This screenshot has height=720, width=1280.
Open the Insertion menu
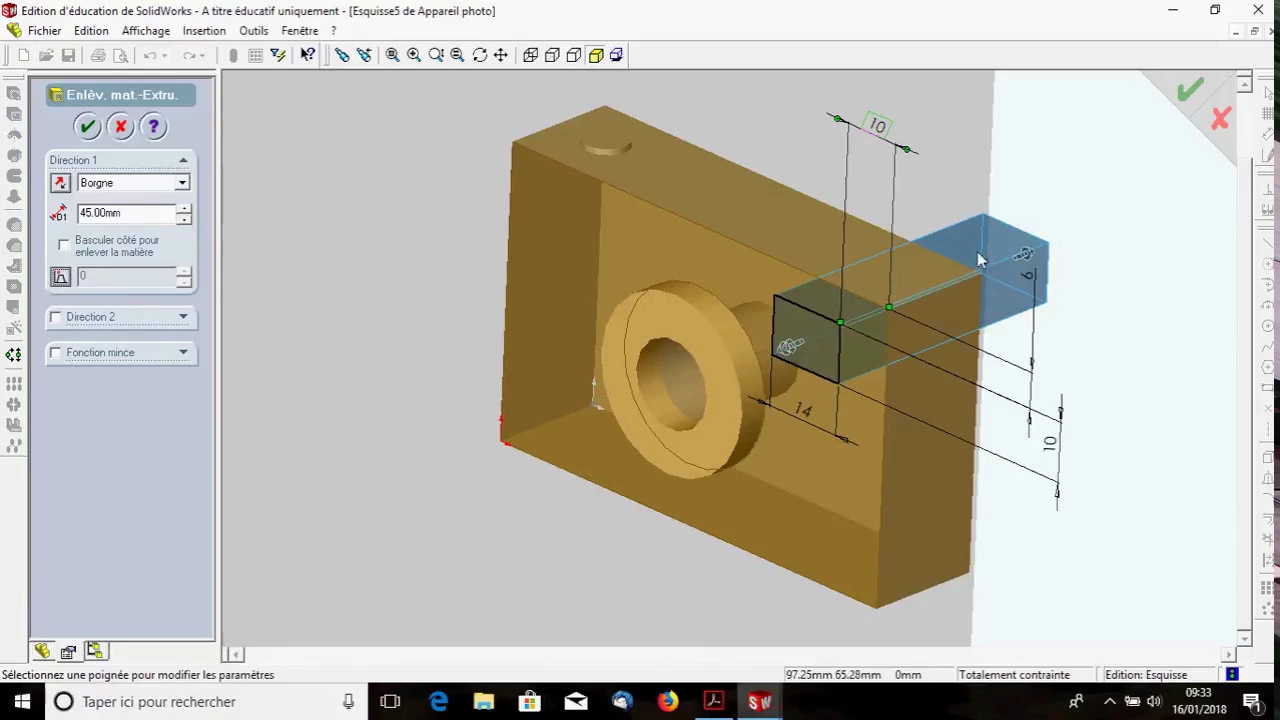point(204,31)
